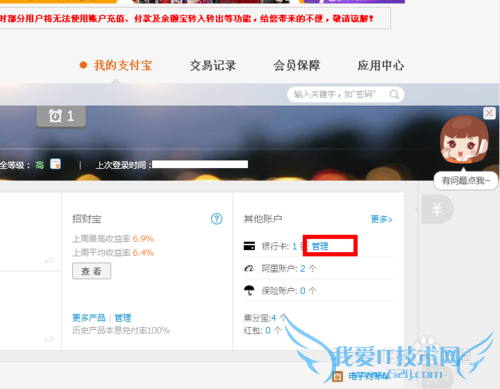Click the 有问题点我 help bubble
500x389 pixels.
pyautogui.click(x=466, y=181)
